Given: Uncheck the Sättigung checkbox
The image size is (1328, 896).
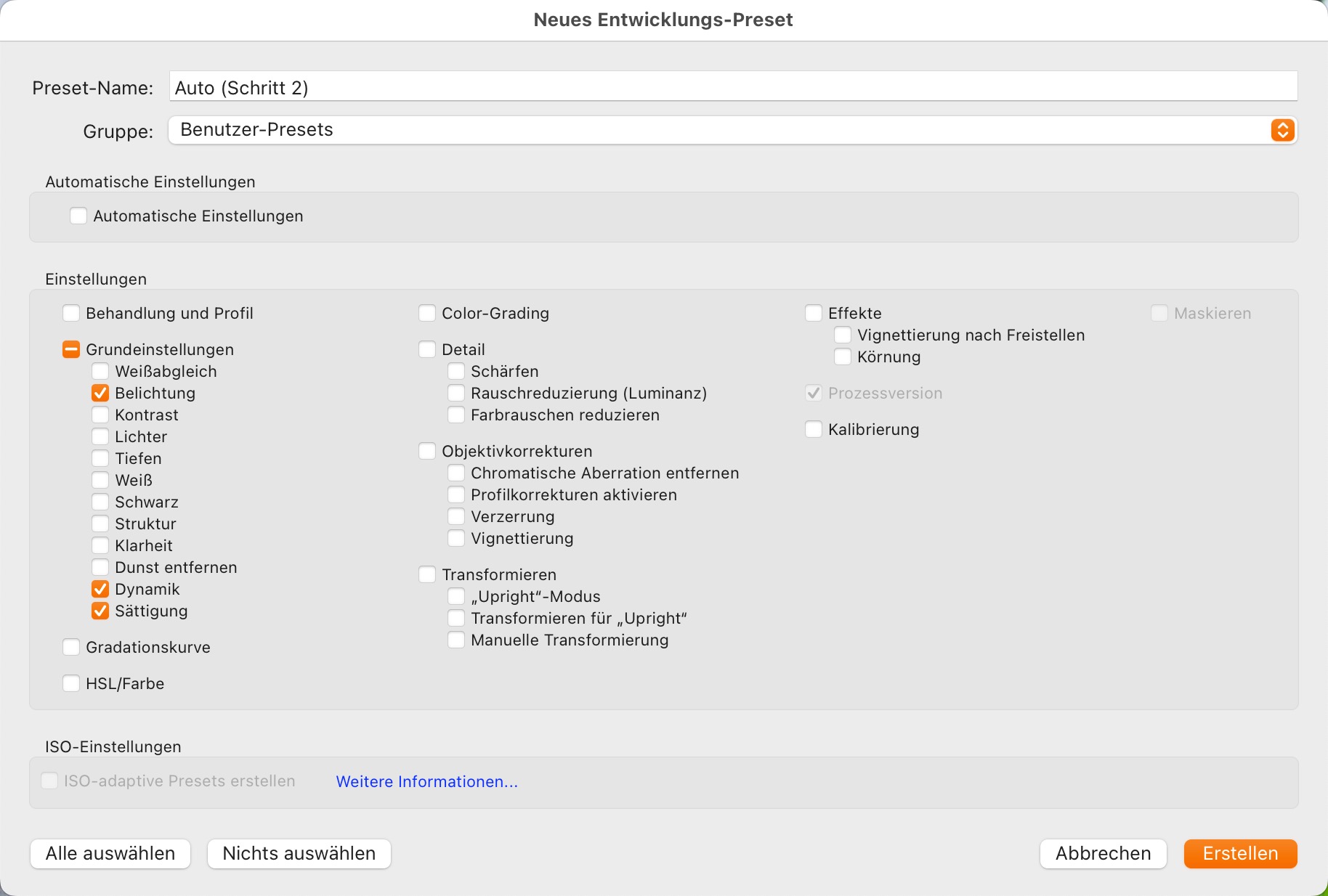Looking at the screenshot, I should click(x=100, y=611).
